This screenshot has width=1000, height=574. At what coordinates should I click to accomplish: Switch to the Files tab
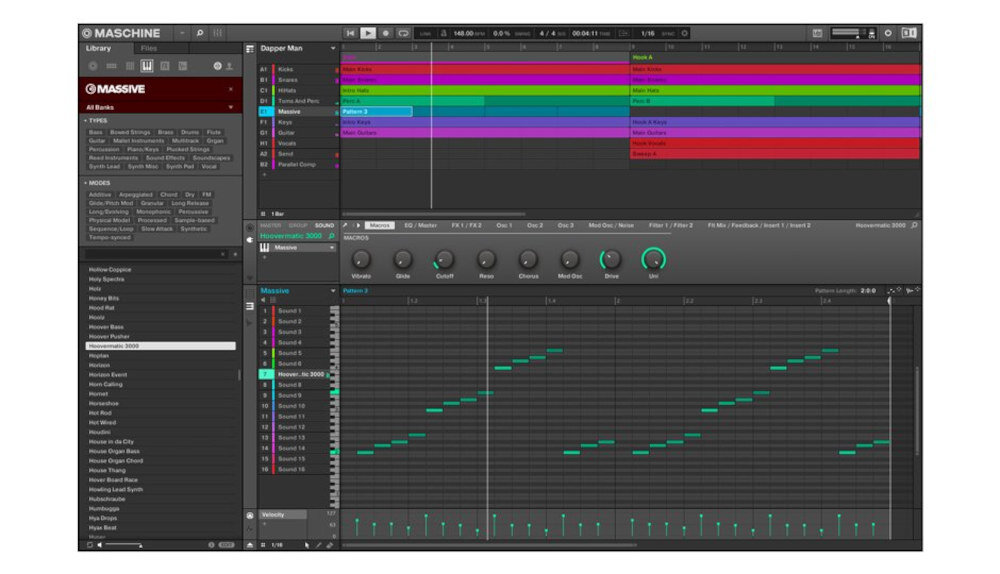[149, 48]
